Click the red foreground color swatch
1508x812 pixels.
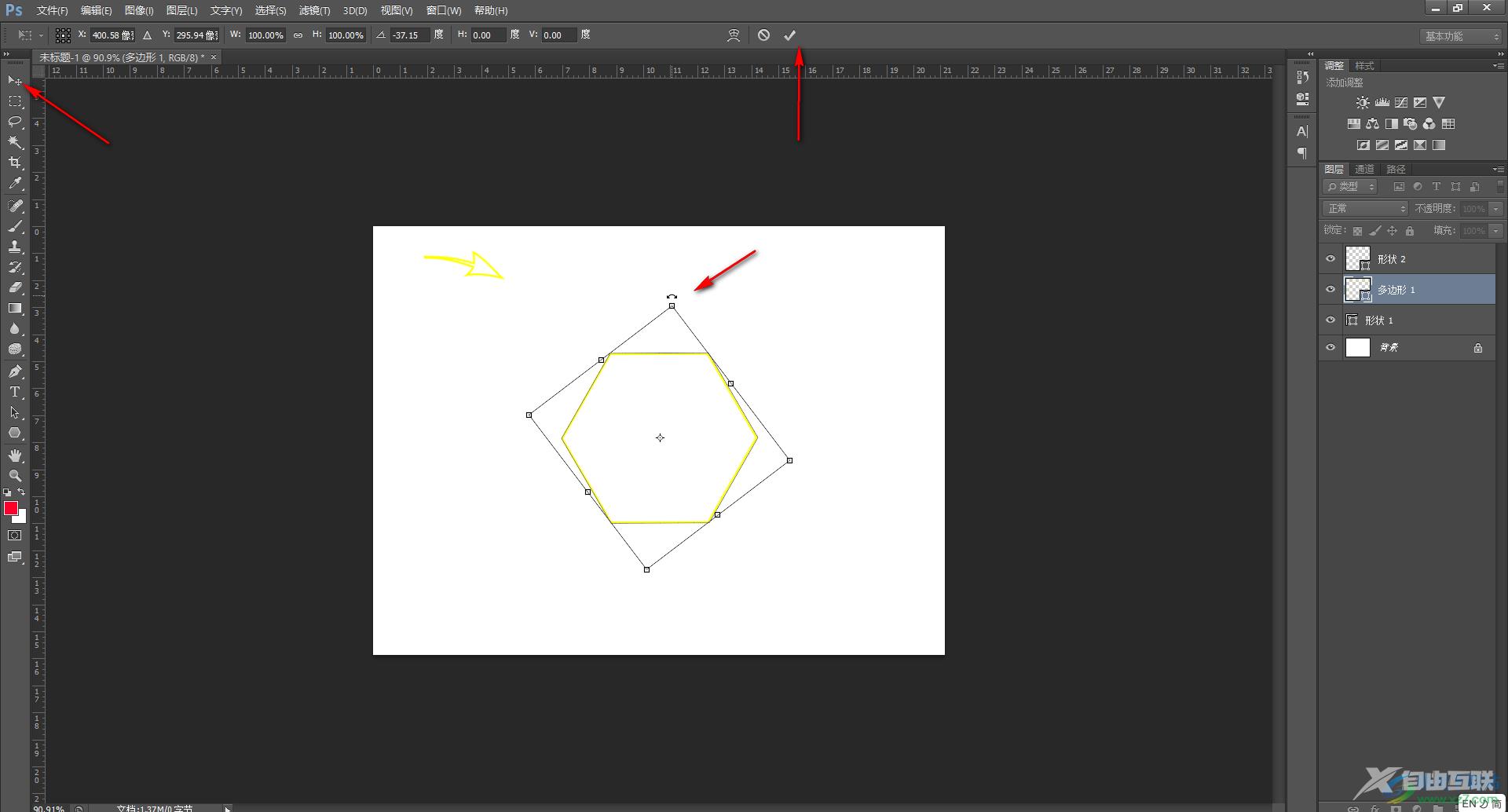pos(10,508)
